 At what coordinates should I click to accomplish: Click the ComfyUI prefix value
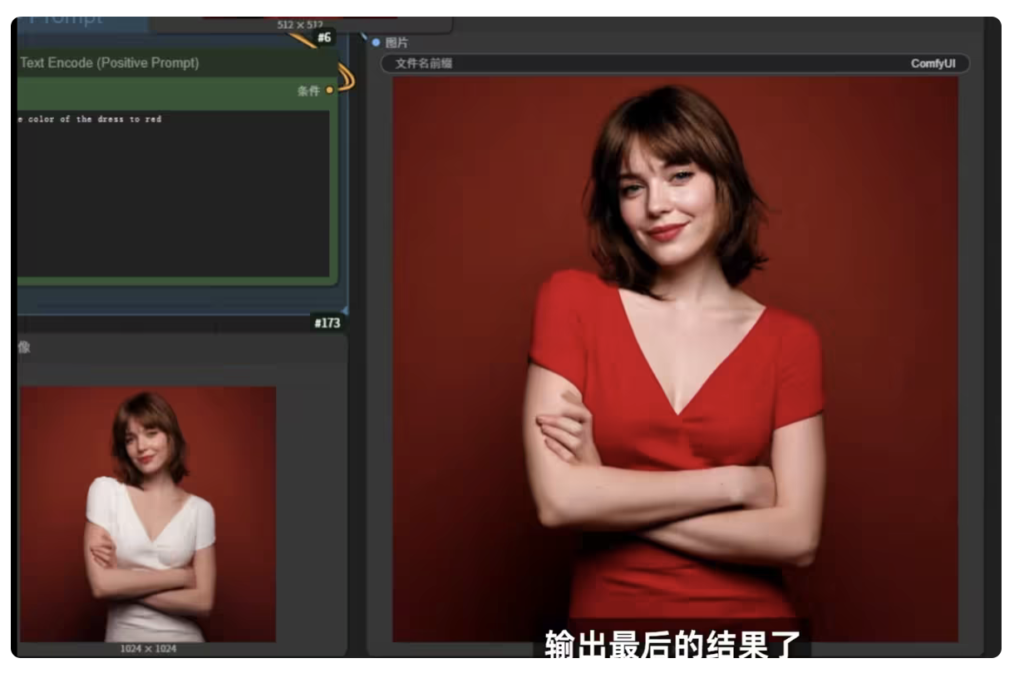point(933,63)
